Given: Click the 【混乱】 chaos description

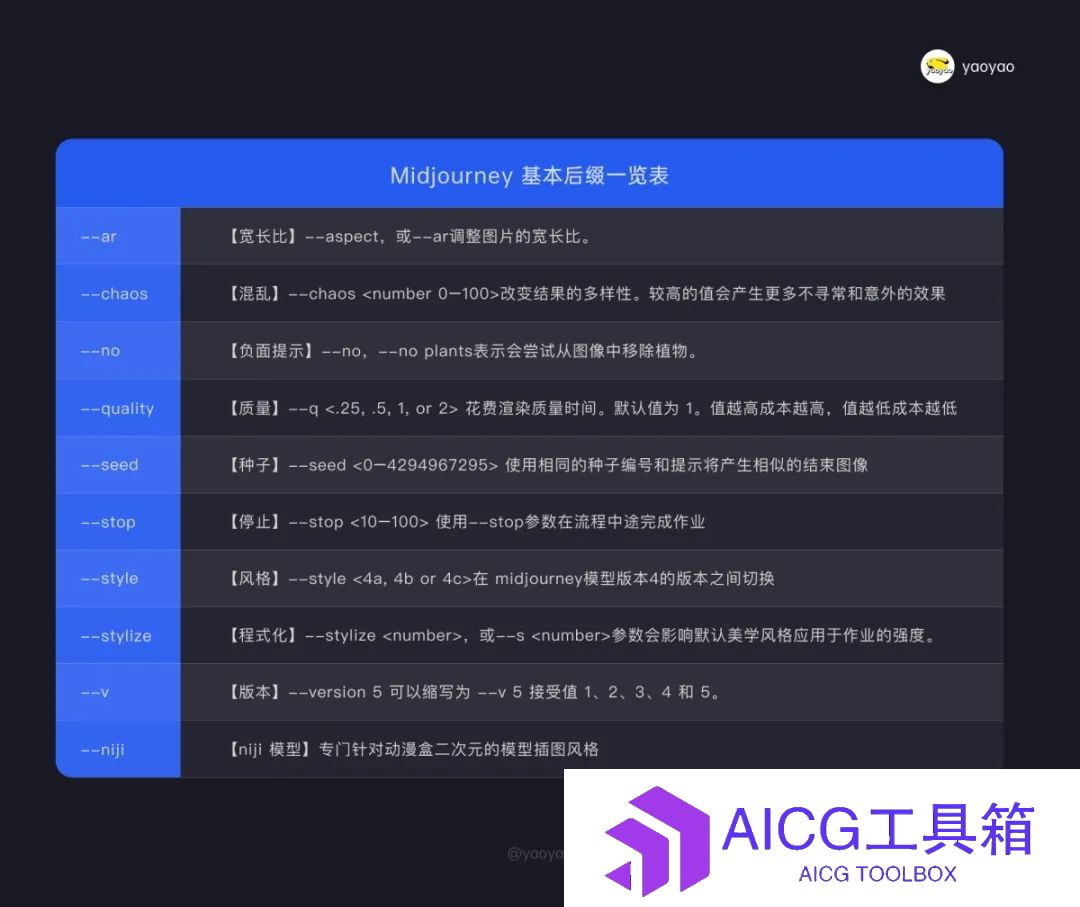Looking at the screenshot, I should 586,293.
